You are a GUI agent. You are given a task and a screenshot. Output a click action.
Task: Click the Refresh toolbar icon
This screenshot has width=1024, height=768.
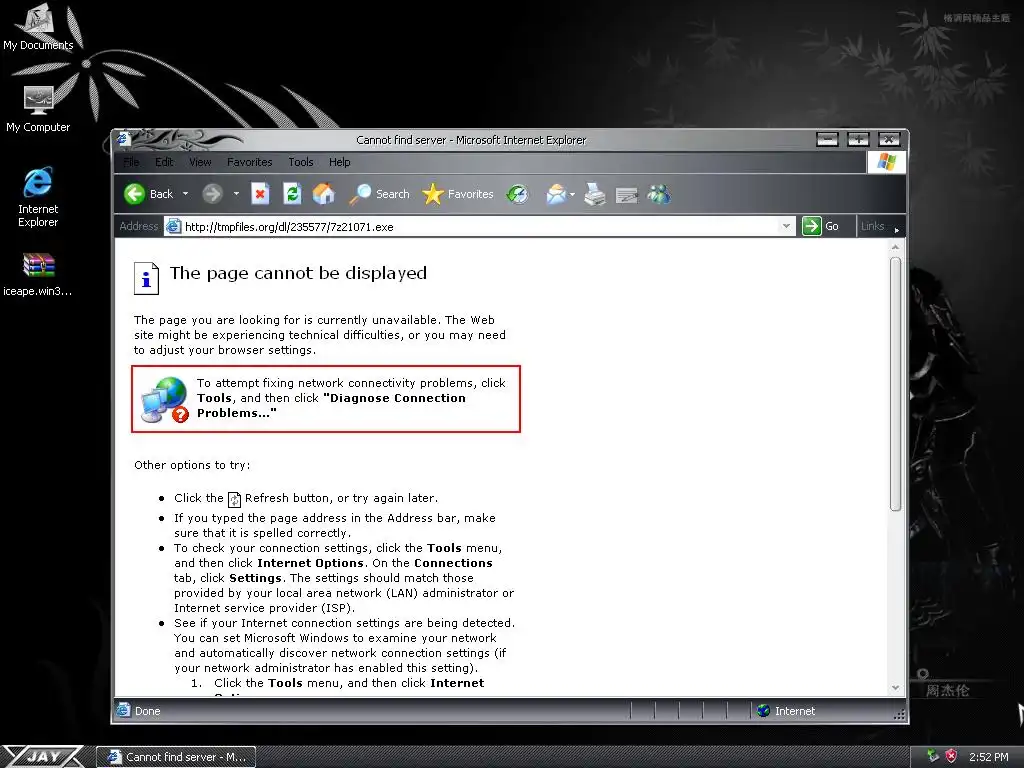(292, 194)
